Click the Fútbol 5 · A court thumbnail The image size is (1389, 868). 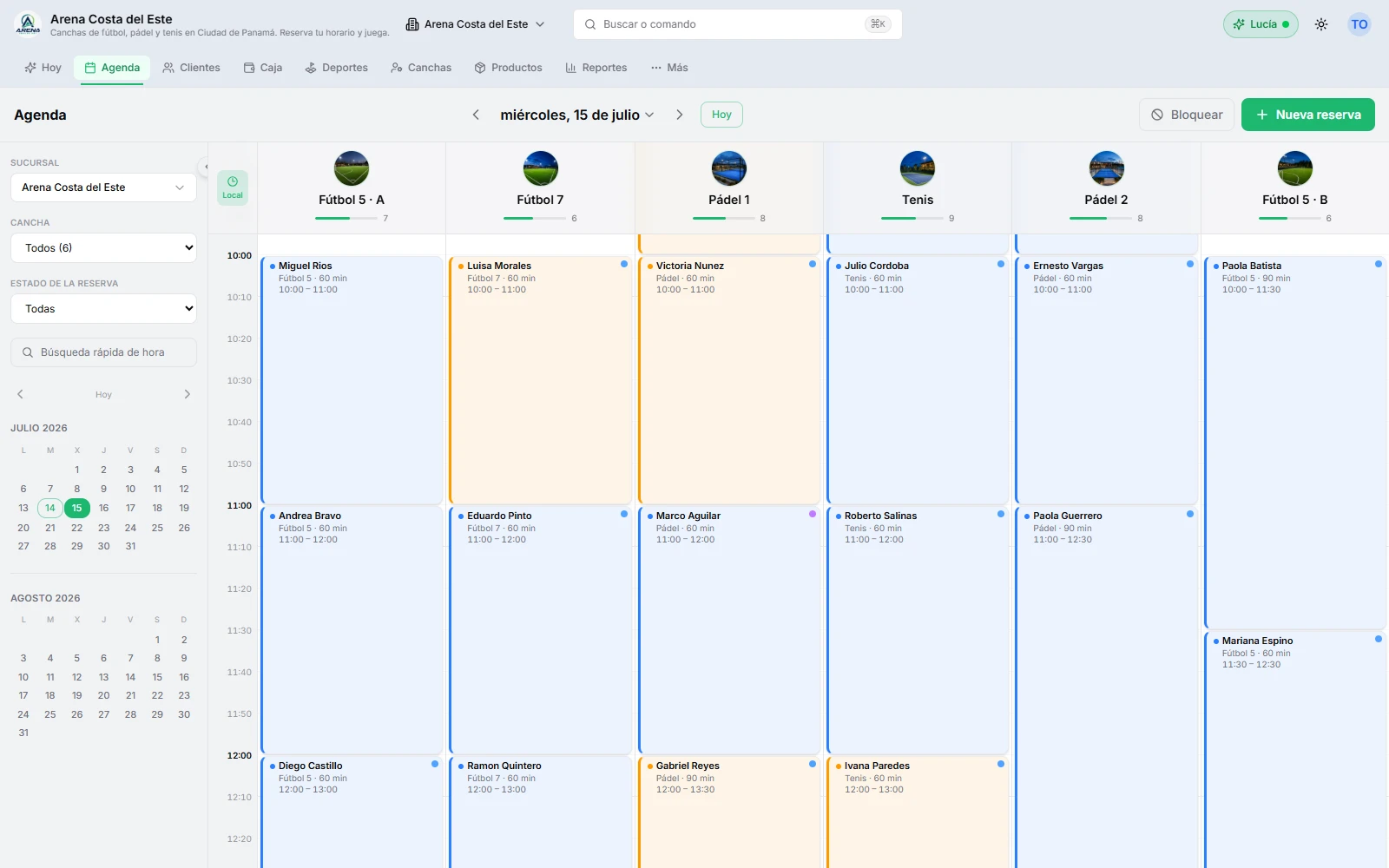pos(352,168)
